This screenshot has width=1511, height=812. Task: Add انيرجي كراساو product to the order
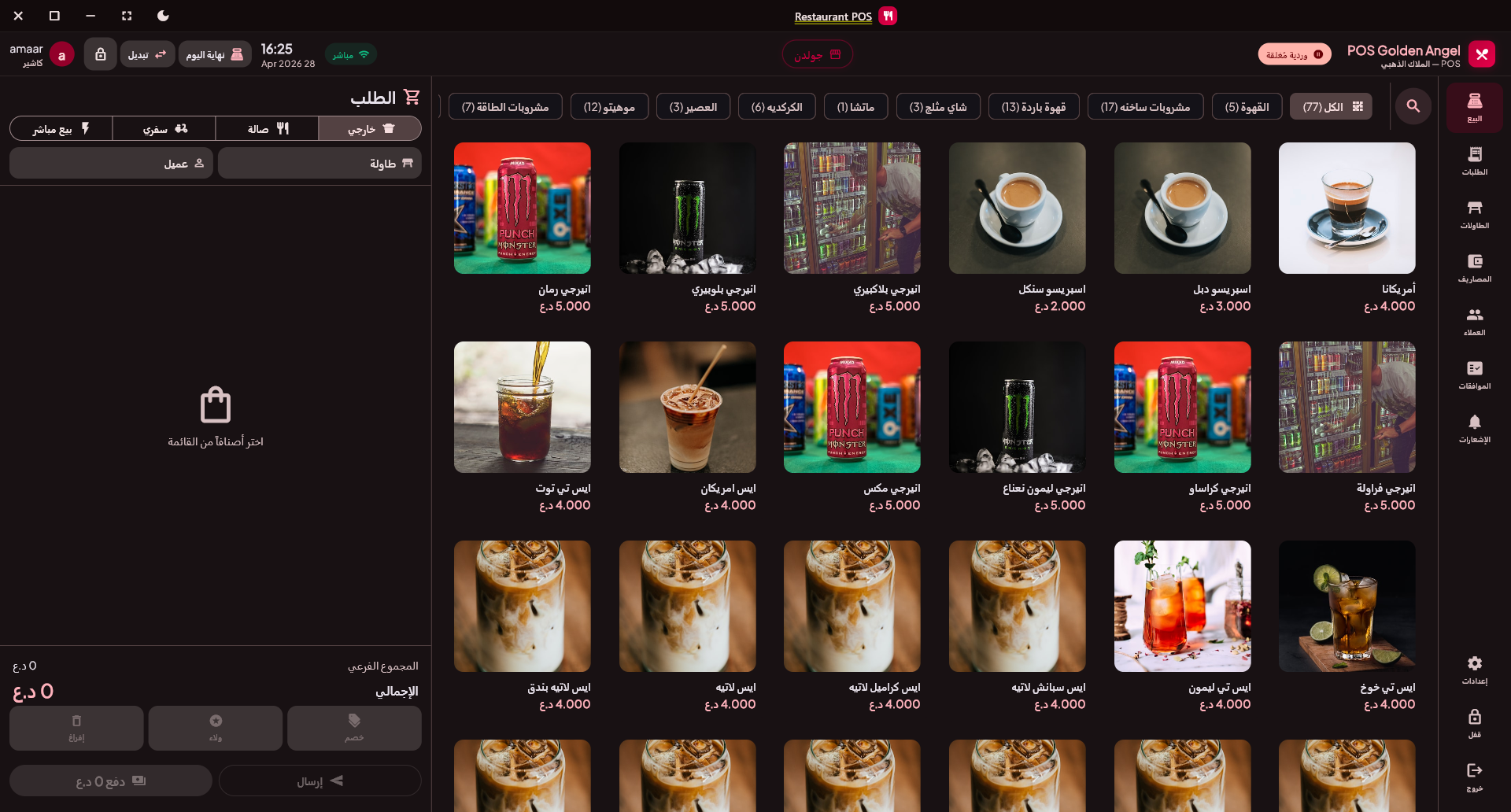[1183, 428]
